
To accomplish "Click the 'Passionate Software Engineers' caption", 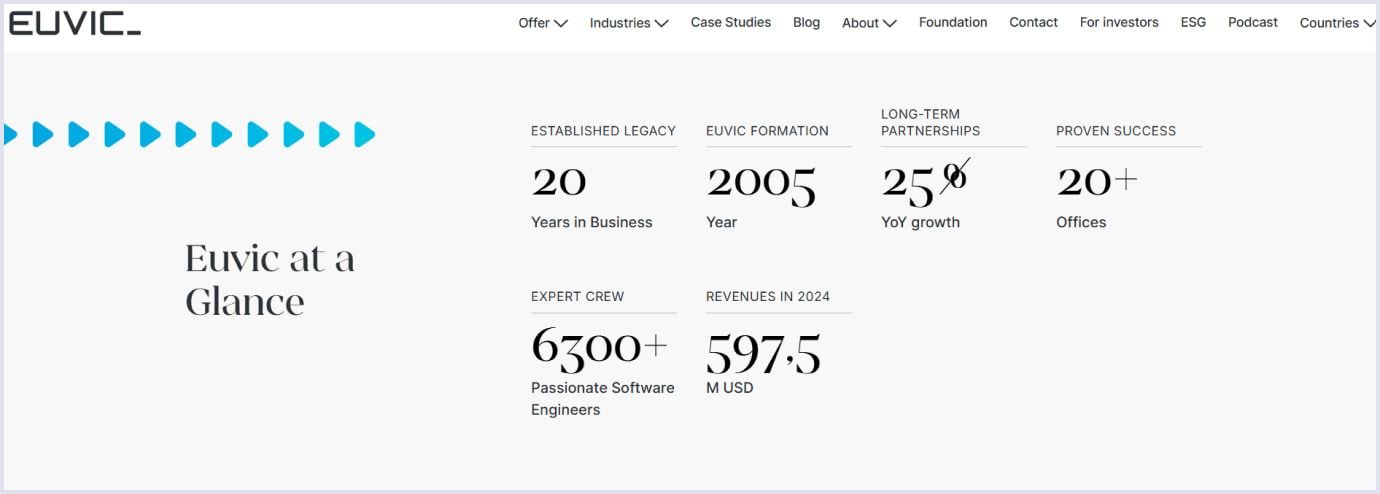I will 603,398.
